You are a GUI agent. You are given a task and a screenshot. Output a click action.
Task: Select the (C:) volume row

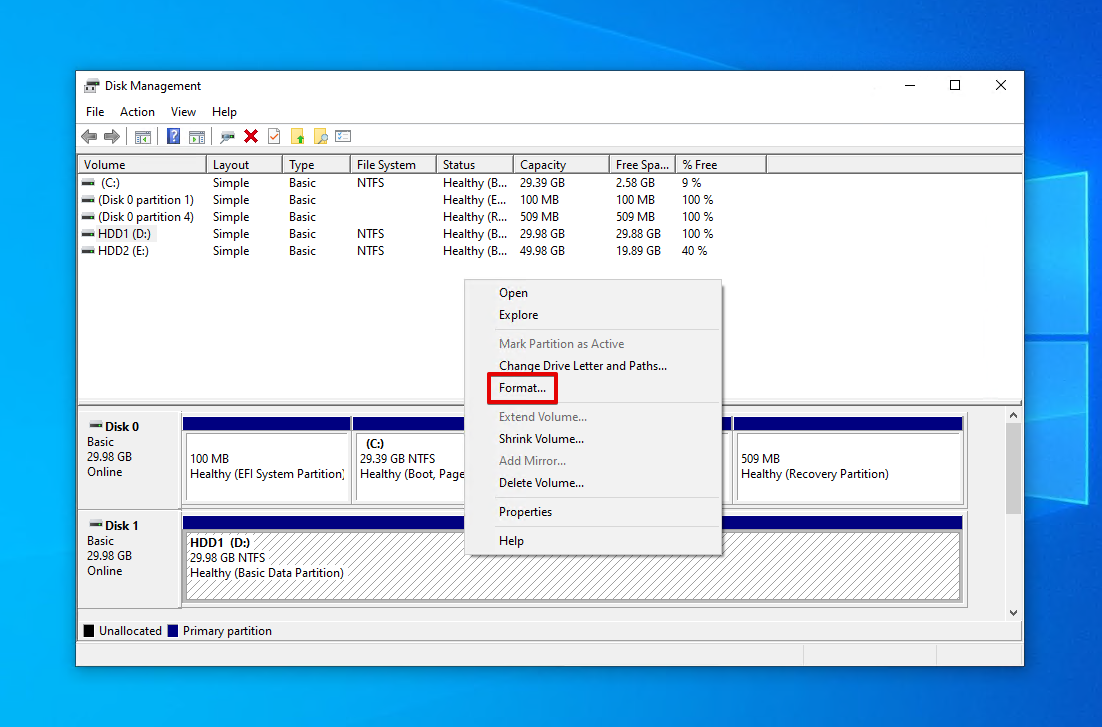[423, 183]
